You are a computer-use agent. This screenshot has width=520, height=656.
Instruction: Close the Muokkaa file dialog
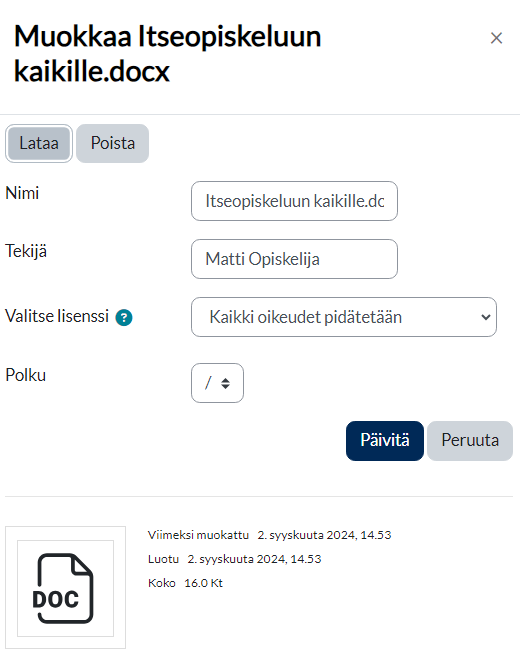496,38
